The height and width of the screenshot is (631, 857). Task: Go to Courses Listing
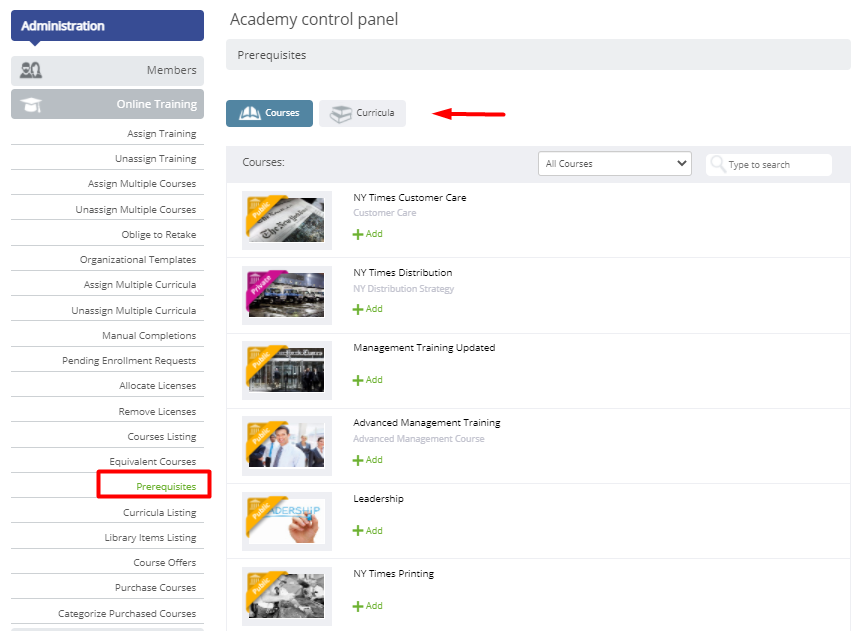(x=161, y=437)
